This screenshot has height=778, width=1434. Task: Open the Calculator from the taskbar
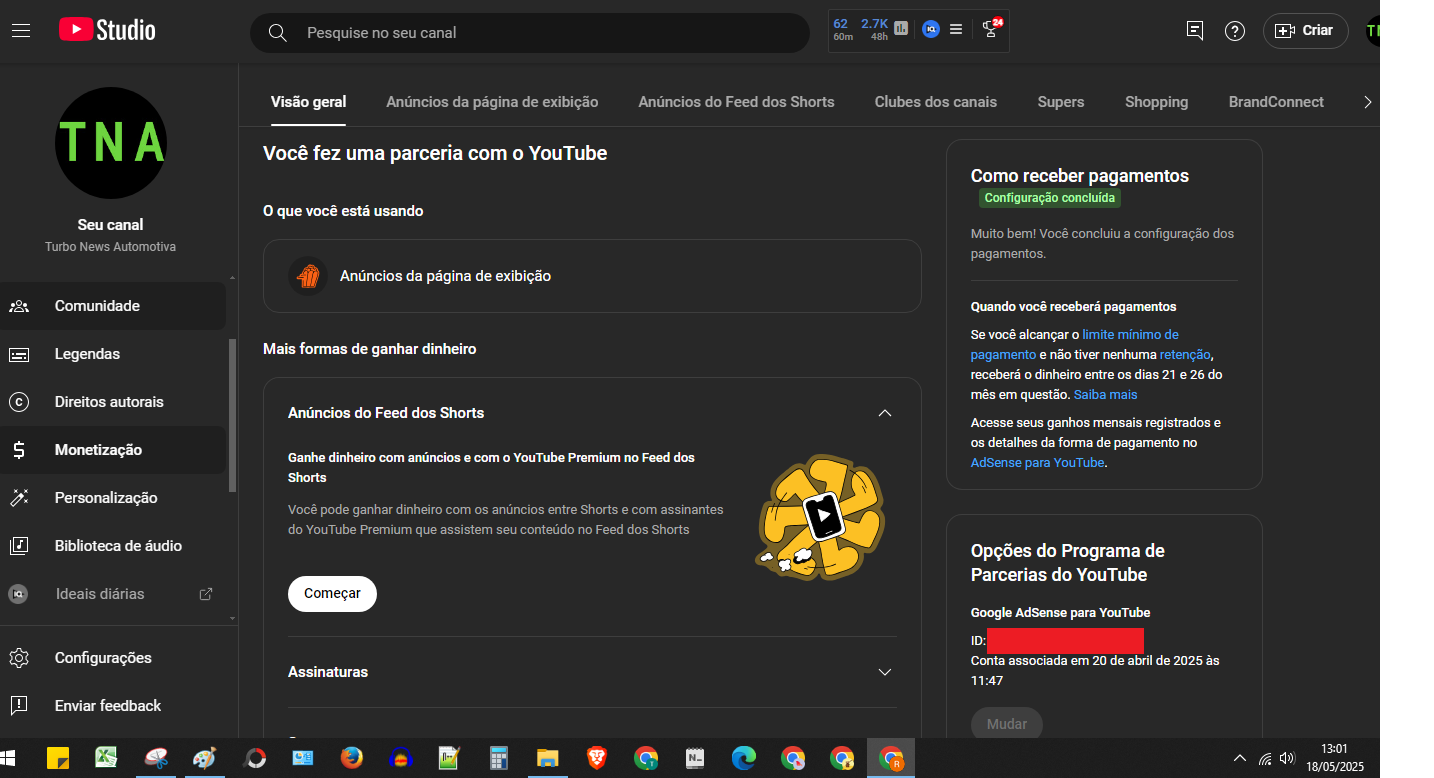click(x=499, y=758)
